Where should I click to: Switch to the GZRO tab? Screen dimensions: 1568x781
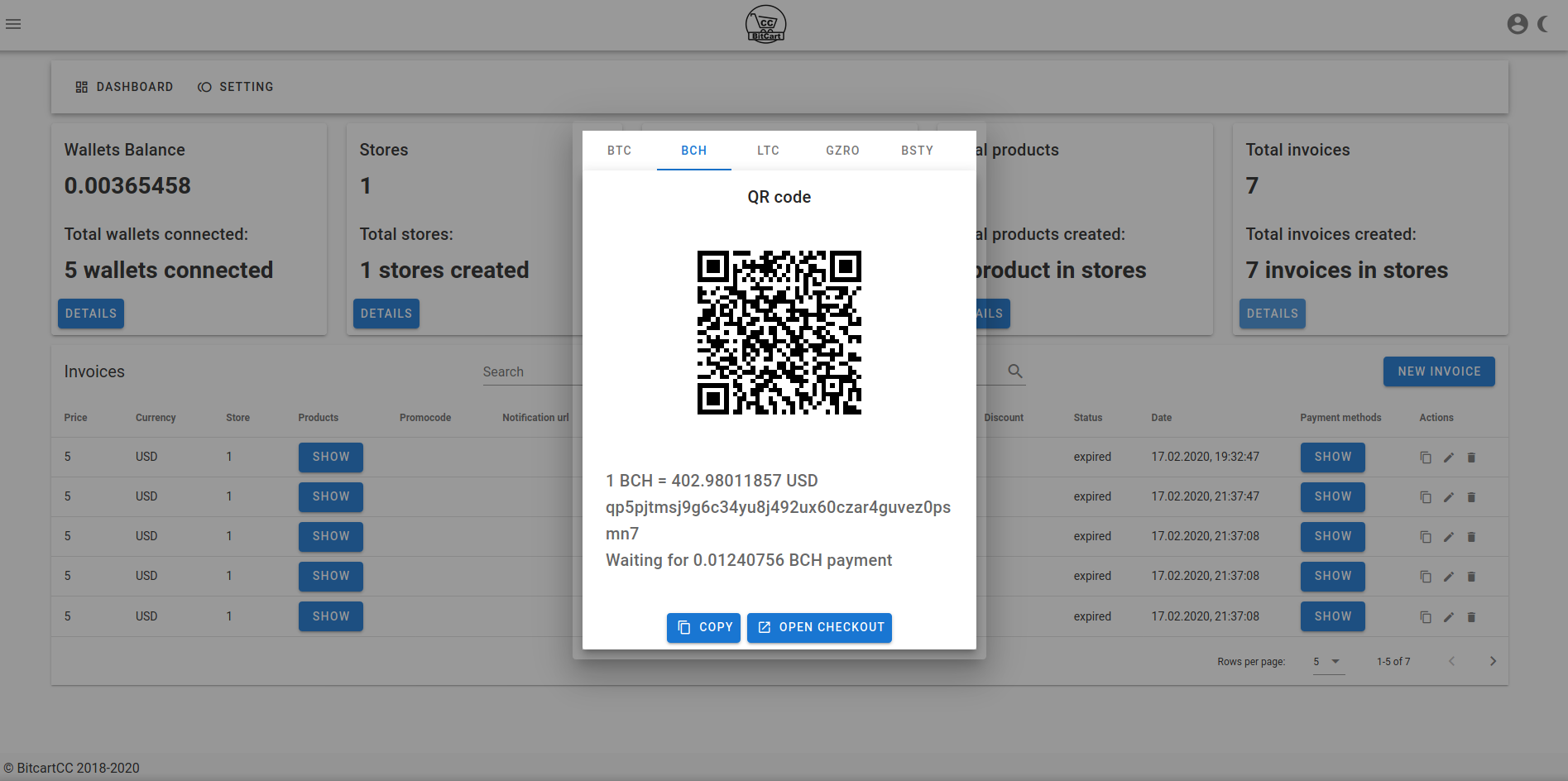tap(843, 151)
